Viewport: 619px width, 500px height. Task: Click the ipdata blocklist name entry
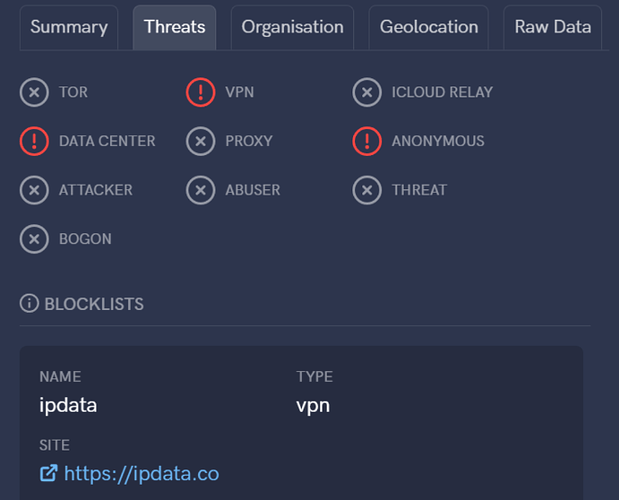(68, 406)
